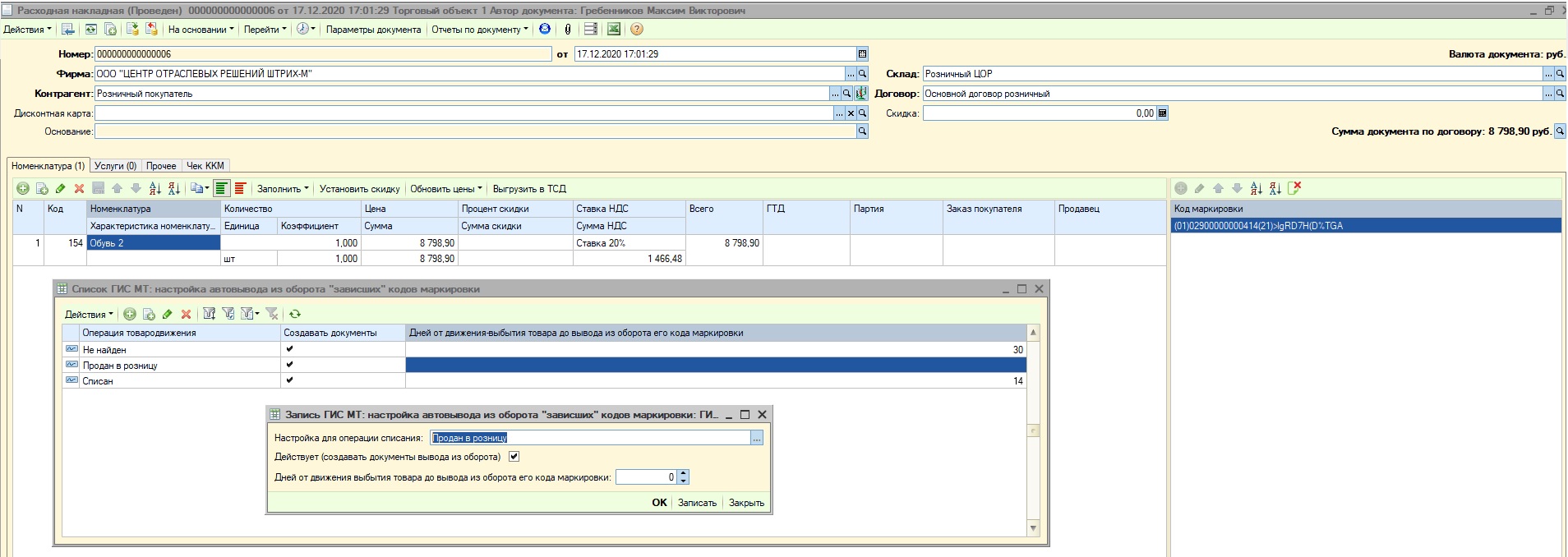Switch to the Услуги (0) tab

(x=115, y=166)
